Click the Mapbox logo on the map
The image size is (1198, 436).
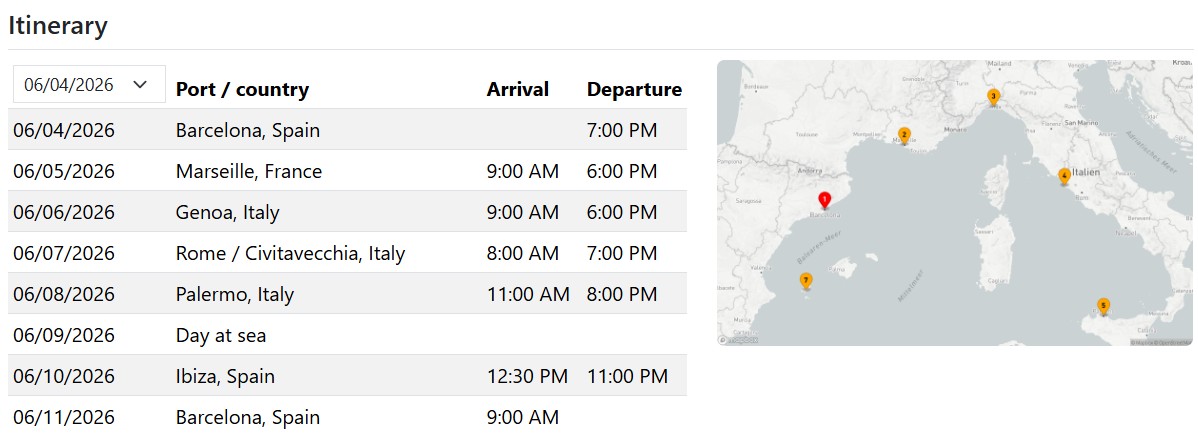[x=740, y=340]
